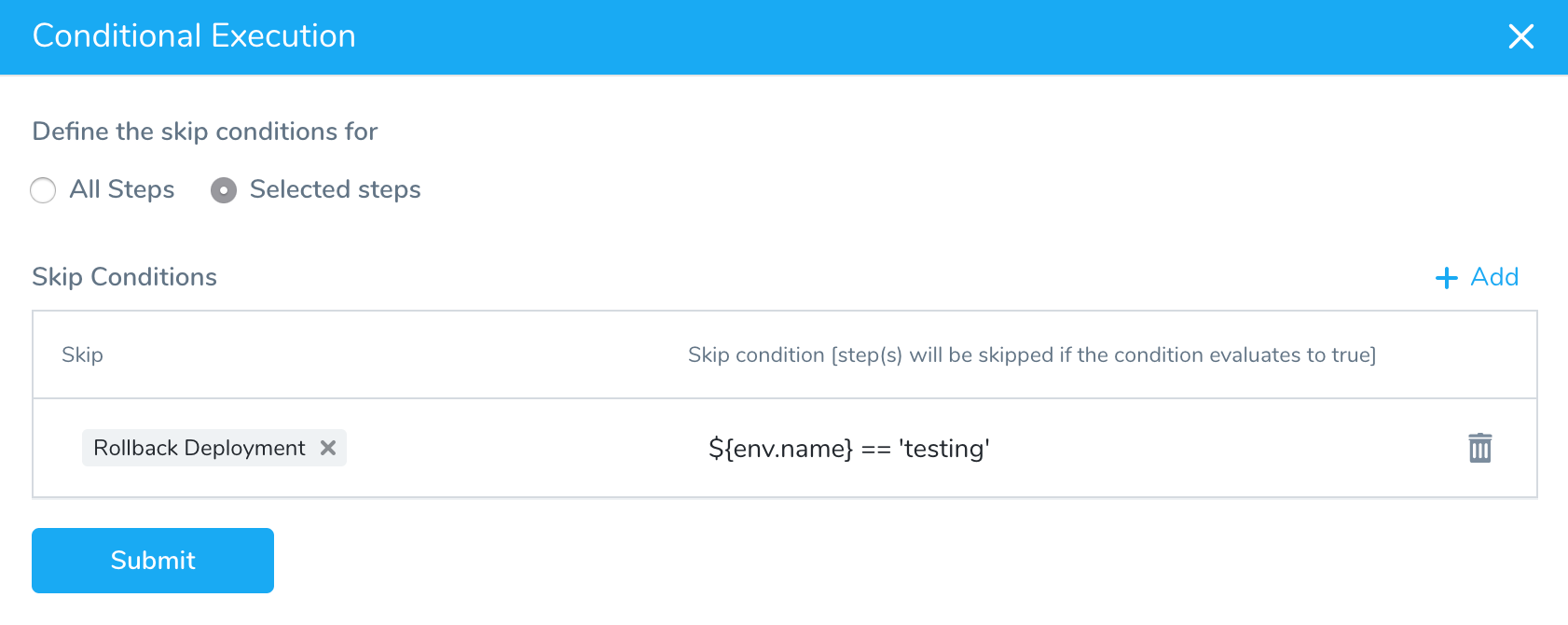
Task: Click the All Steps label text
Action: point(122,189)
